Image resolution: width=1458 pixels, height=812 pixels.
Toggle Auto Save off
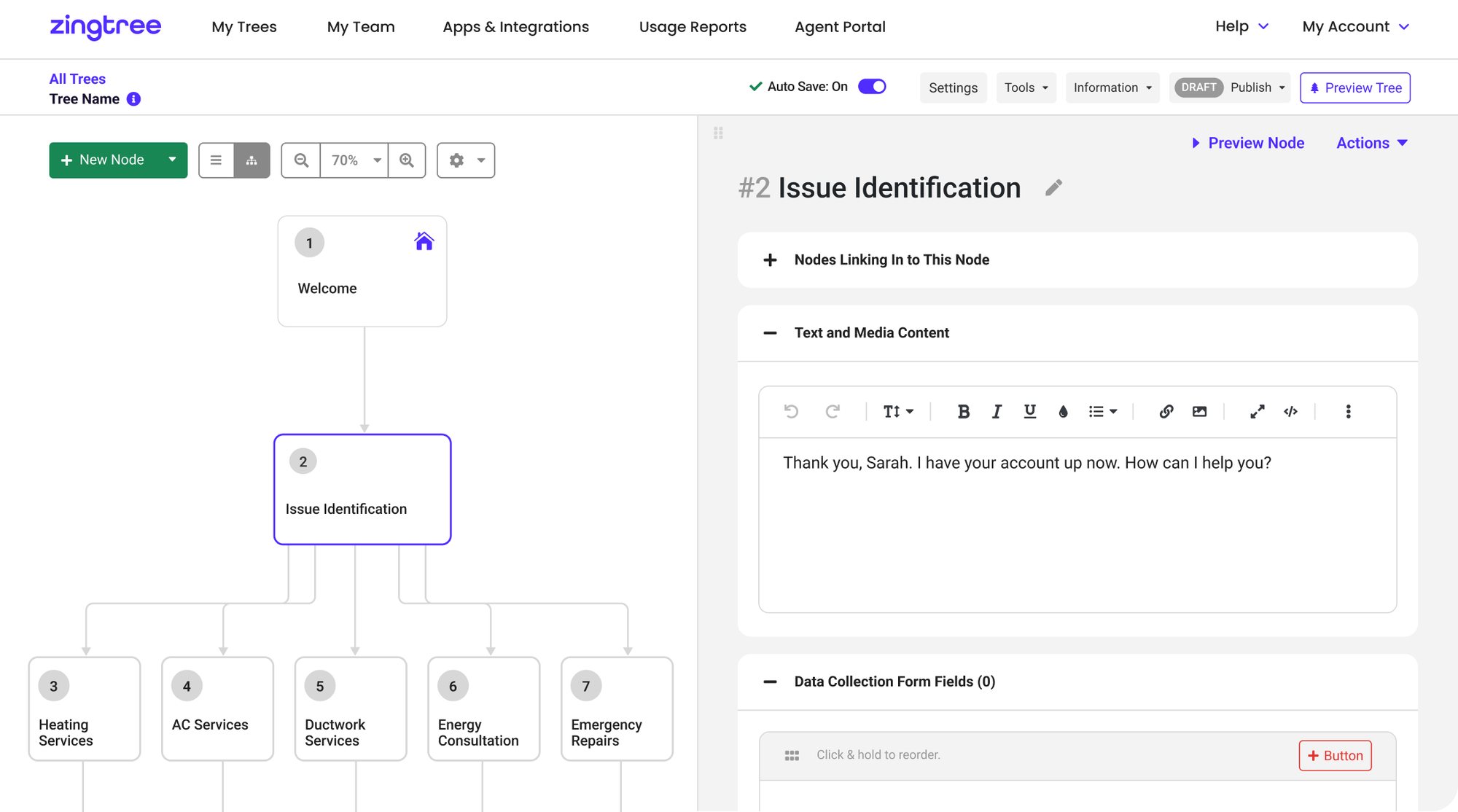(871, 86)
